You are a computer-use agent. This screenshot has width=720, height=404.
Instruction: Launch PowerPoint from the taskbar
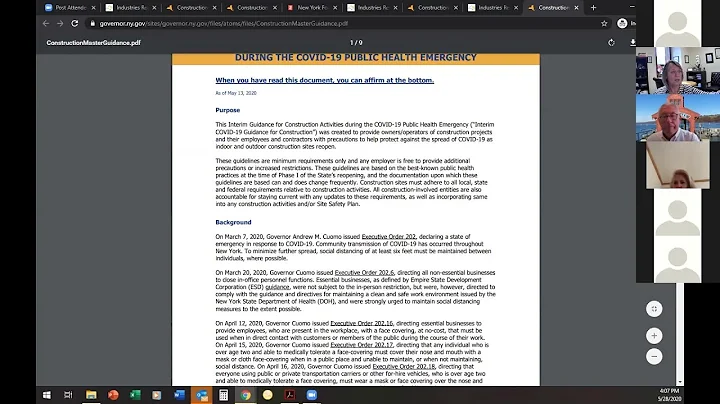click(113, 395)
